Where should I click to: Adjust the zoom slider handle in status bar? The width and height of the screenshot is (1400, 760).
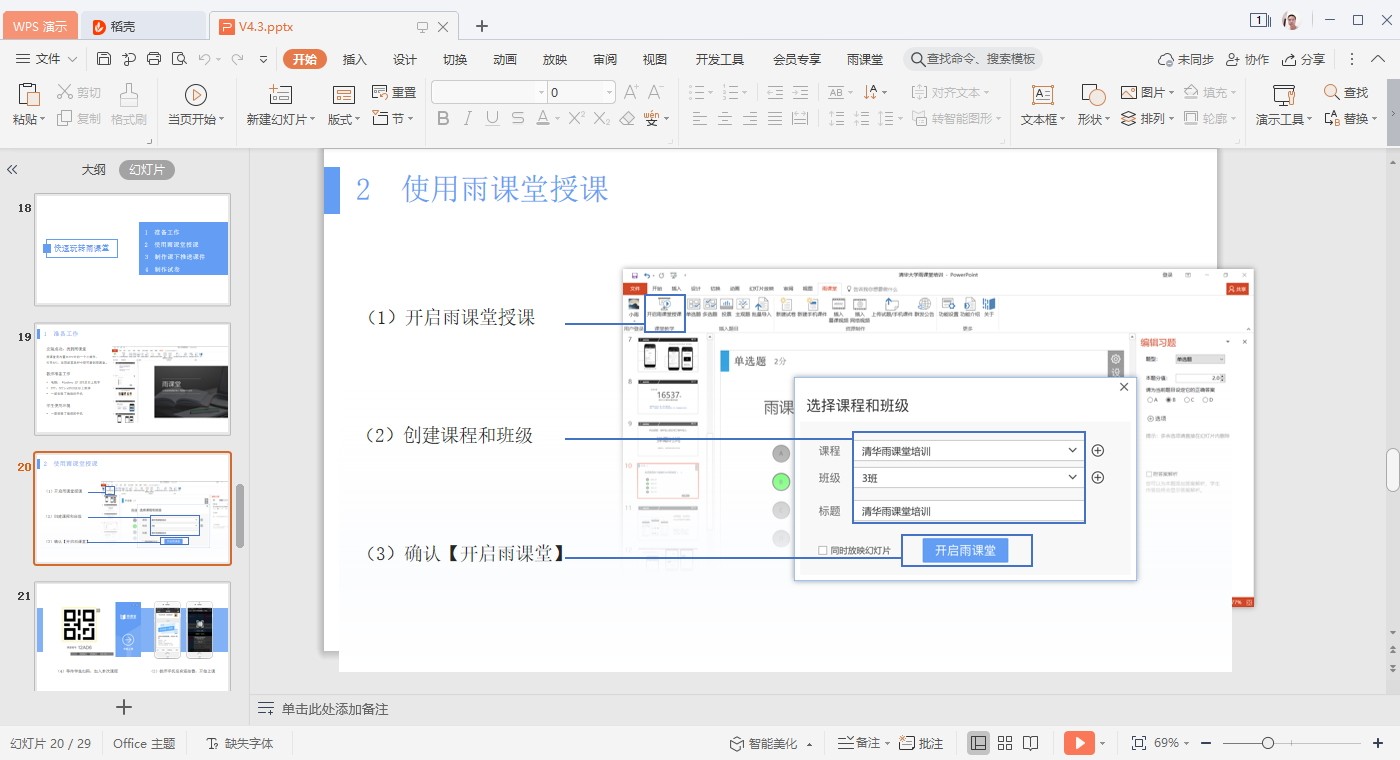[1268, 743]
